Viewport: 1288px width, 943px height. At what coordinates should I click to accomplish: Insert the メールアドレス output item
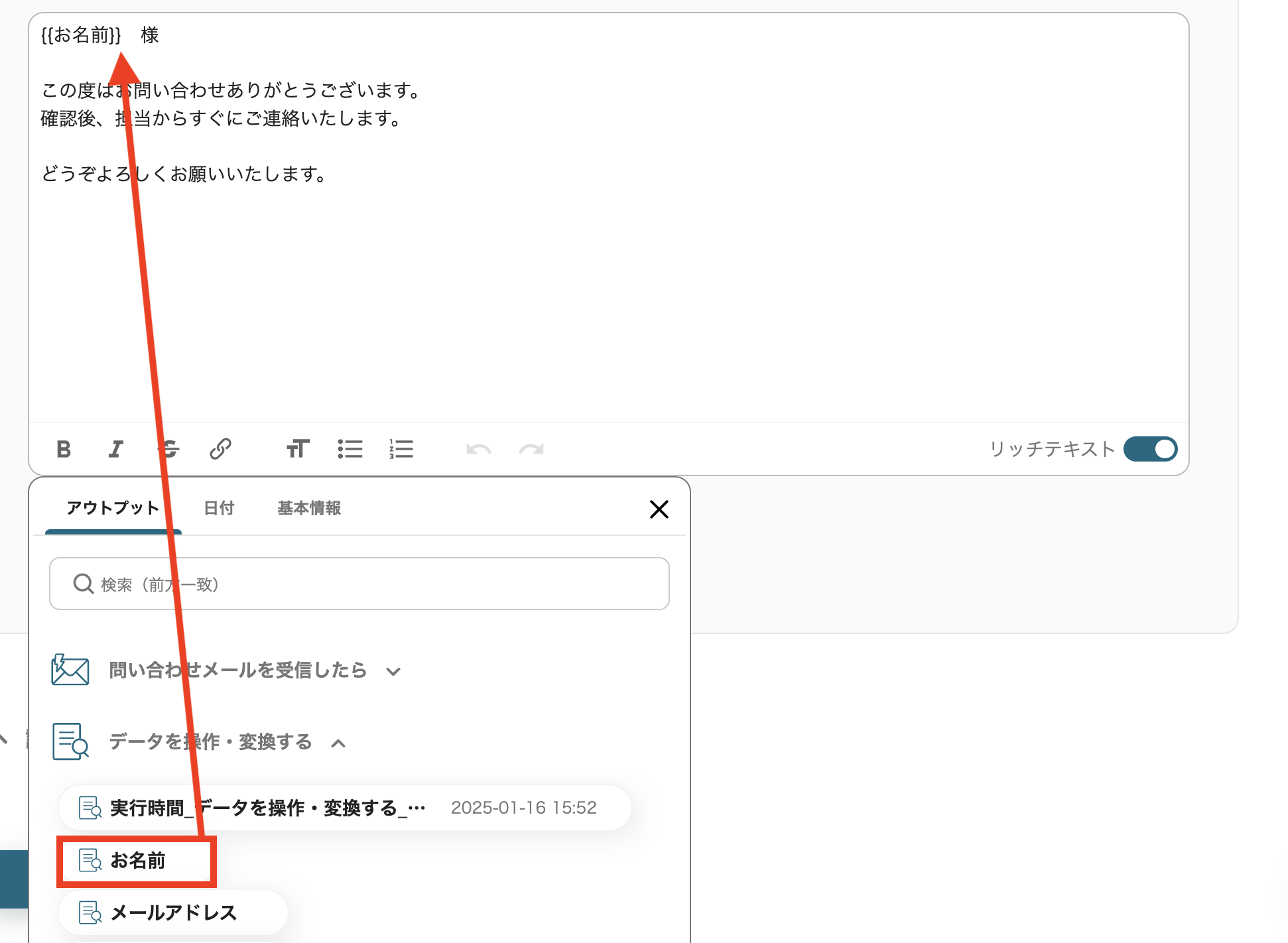pos(172,912)
